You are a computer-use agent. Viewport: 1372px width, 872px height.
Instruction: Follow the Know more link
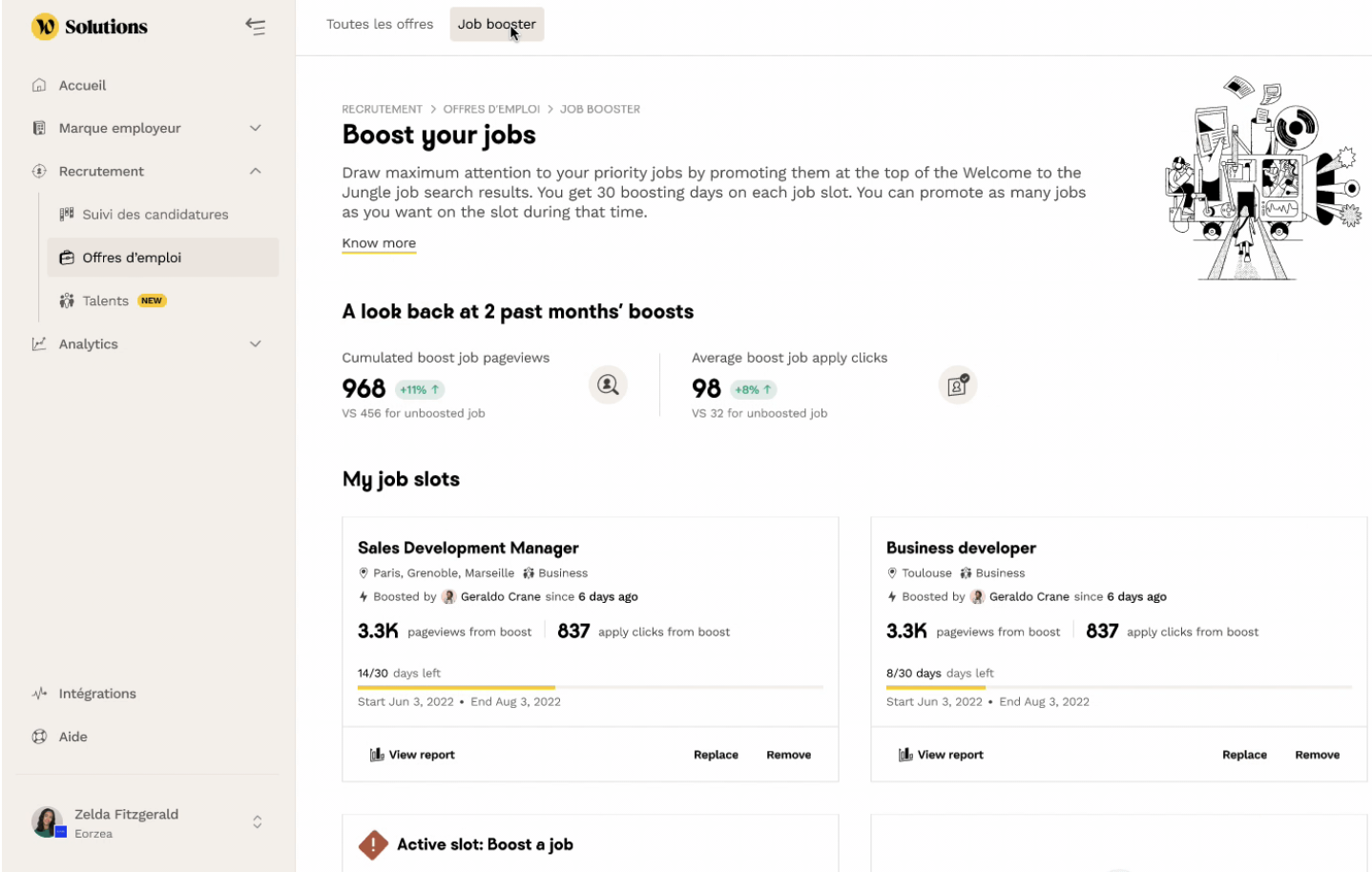(x=379, y=243)
